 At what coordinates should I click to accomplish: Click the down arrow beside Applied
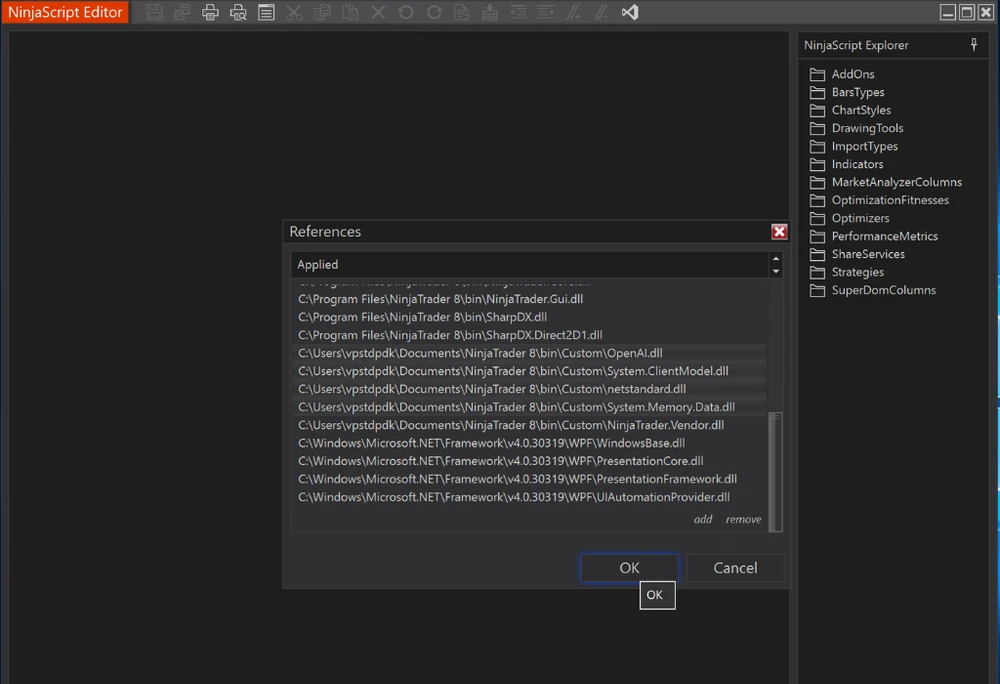coord(776,272)
